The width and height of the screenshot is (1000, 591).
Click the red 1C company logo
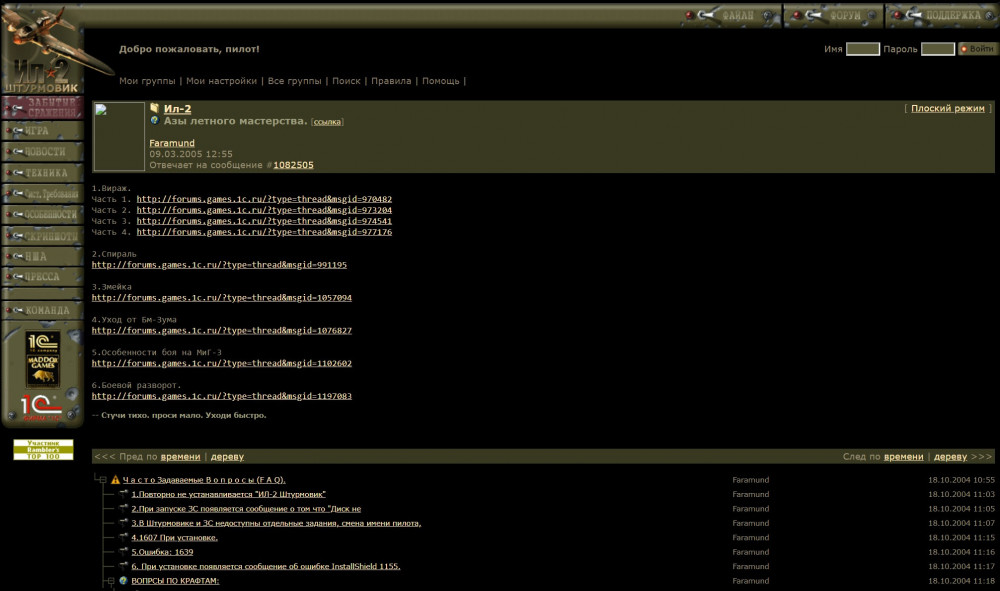point(41,407)
